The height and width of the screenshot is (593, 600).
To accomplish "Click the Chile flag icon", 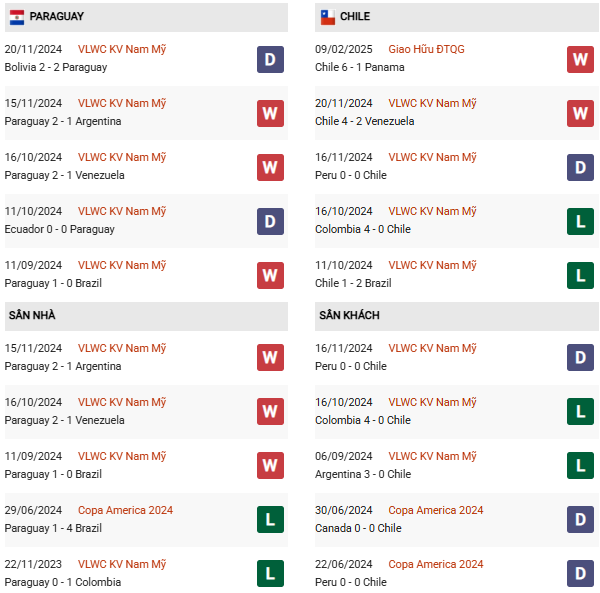I will click(x=328, y=17).
